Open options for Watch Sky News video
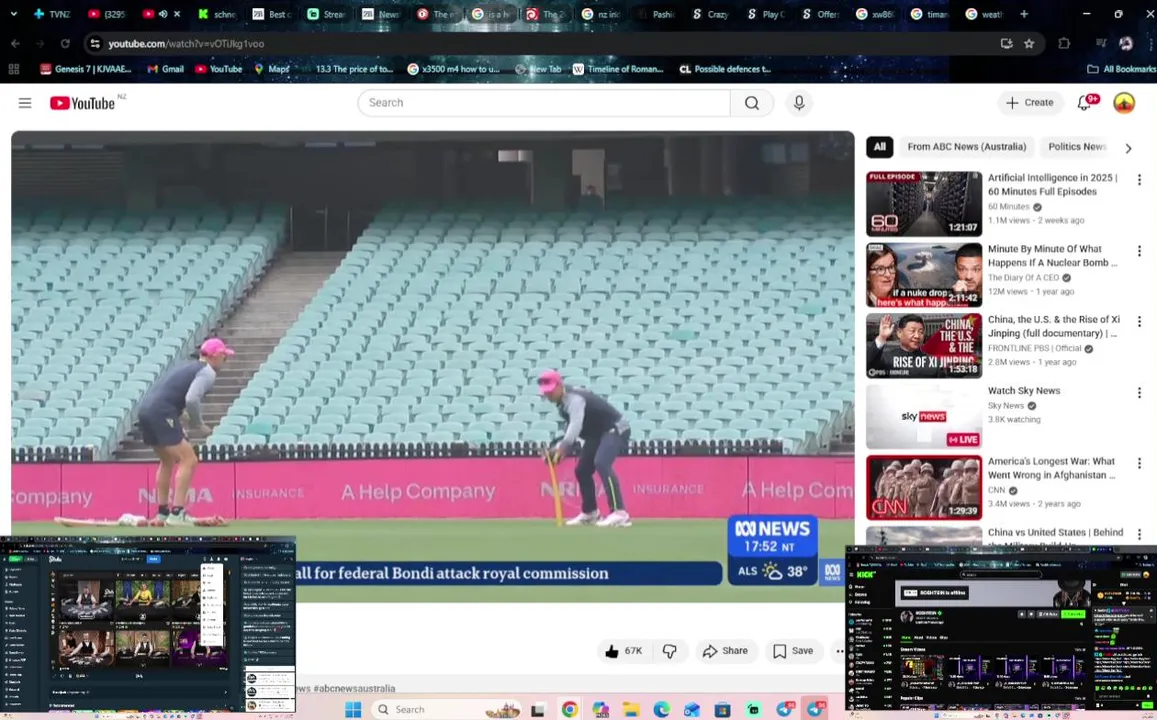The image size is (1157, 720). pyautogui.click(x=1139, y=393)
